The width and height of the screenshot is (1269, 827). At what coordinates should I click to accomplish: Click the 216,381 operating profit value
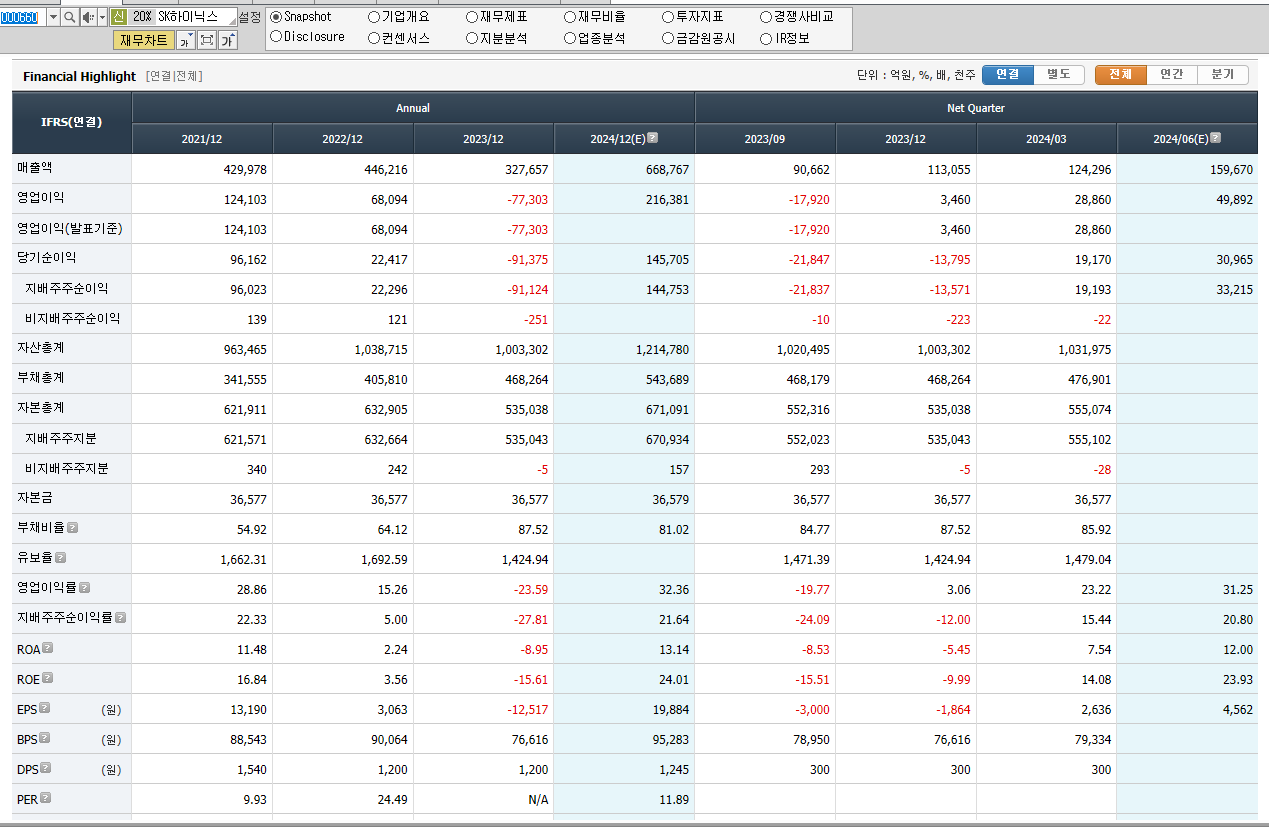(666, 200)
